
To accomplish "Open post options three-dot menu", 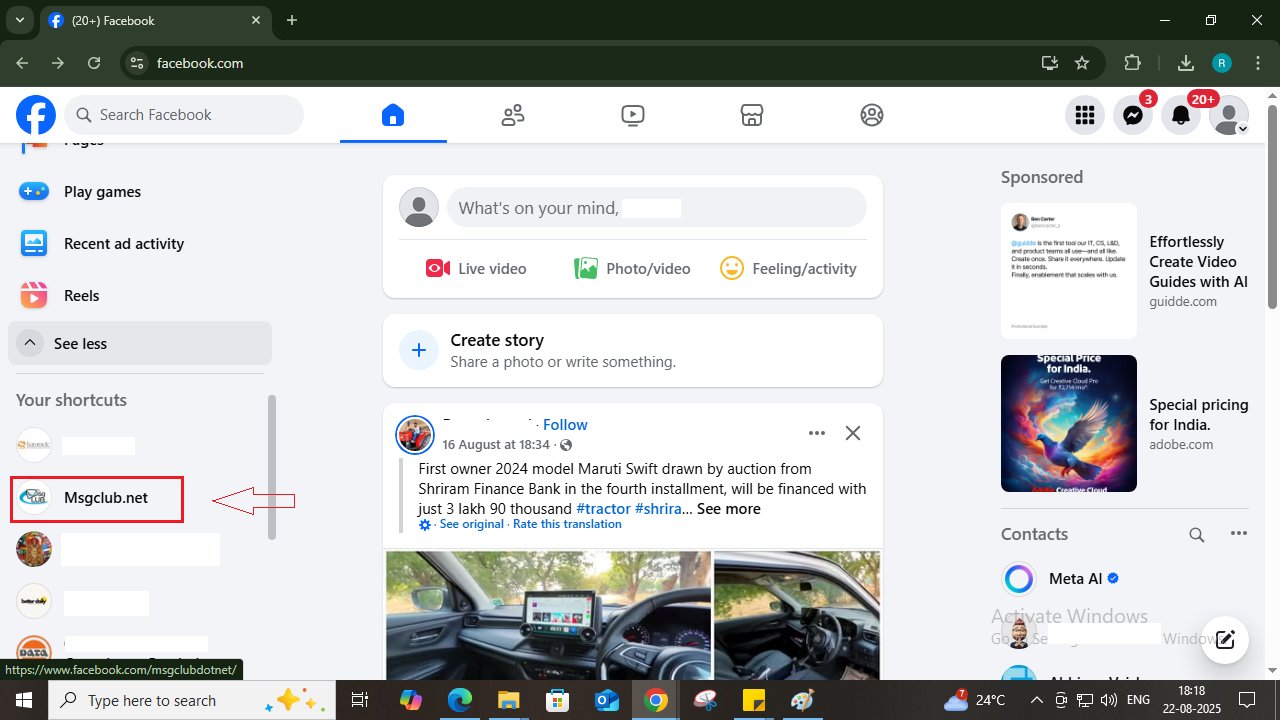I will click(817, 433).
